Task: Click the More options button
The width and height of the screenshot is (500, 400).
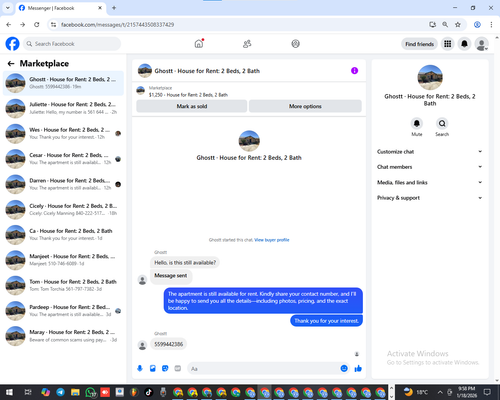Action: [305, 106]
